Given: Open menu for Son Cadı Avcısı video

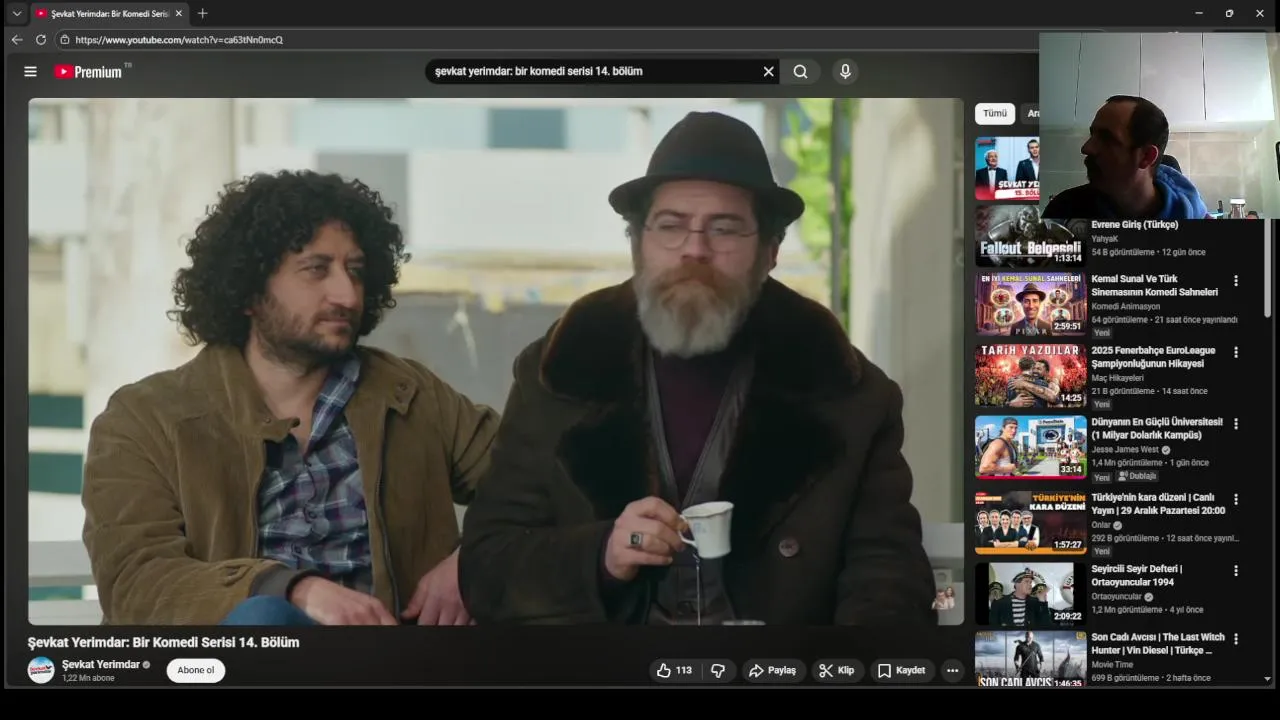Looking at the screenshot, I should point(1236,639).
